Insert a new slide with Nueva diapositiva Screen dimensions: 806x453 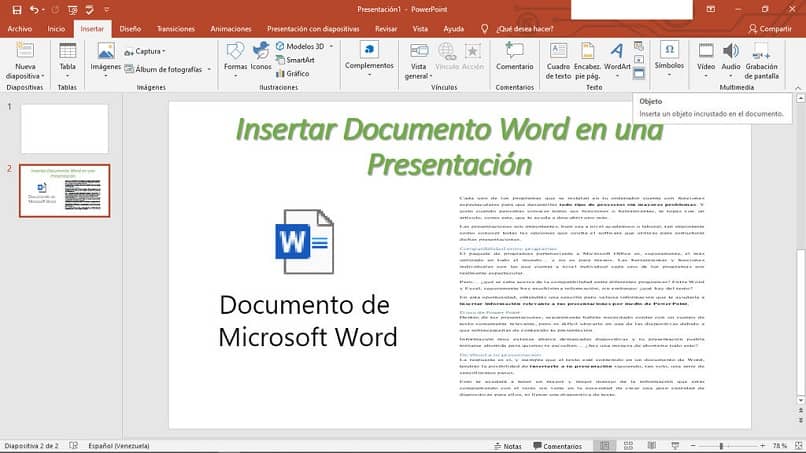coord(25,61)
